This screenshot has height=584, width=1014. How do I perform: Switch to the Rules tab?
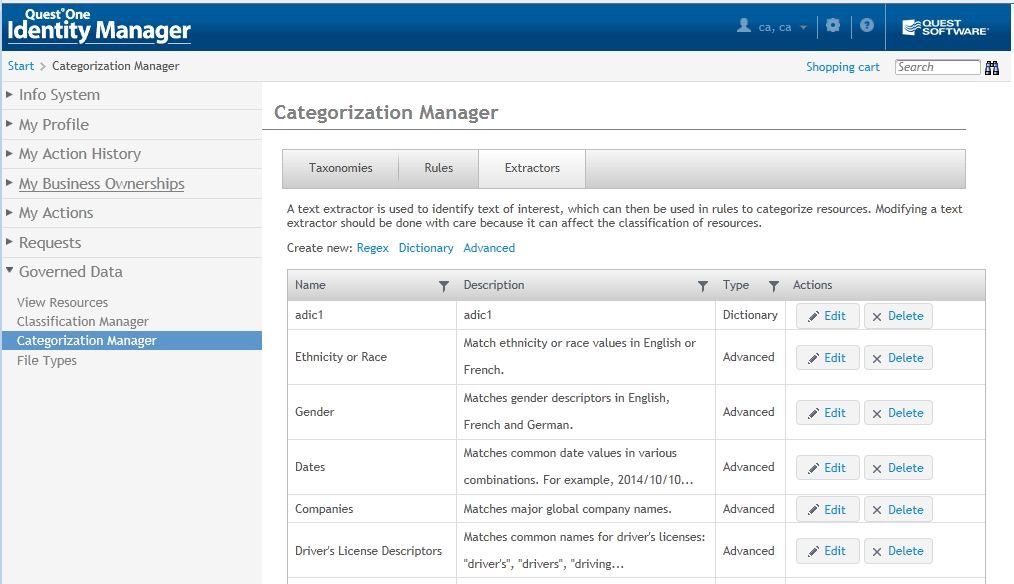438,168
